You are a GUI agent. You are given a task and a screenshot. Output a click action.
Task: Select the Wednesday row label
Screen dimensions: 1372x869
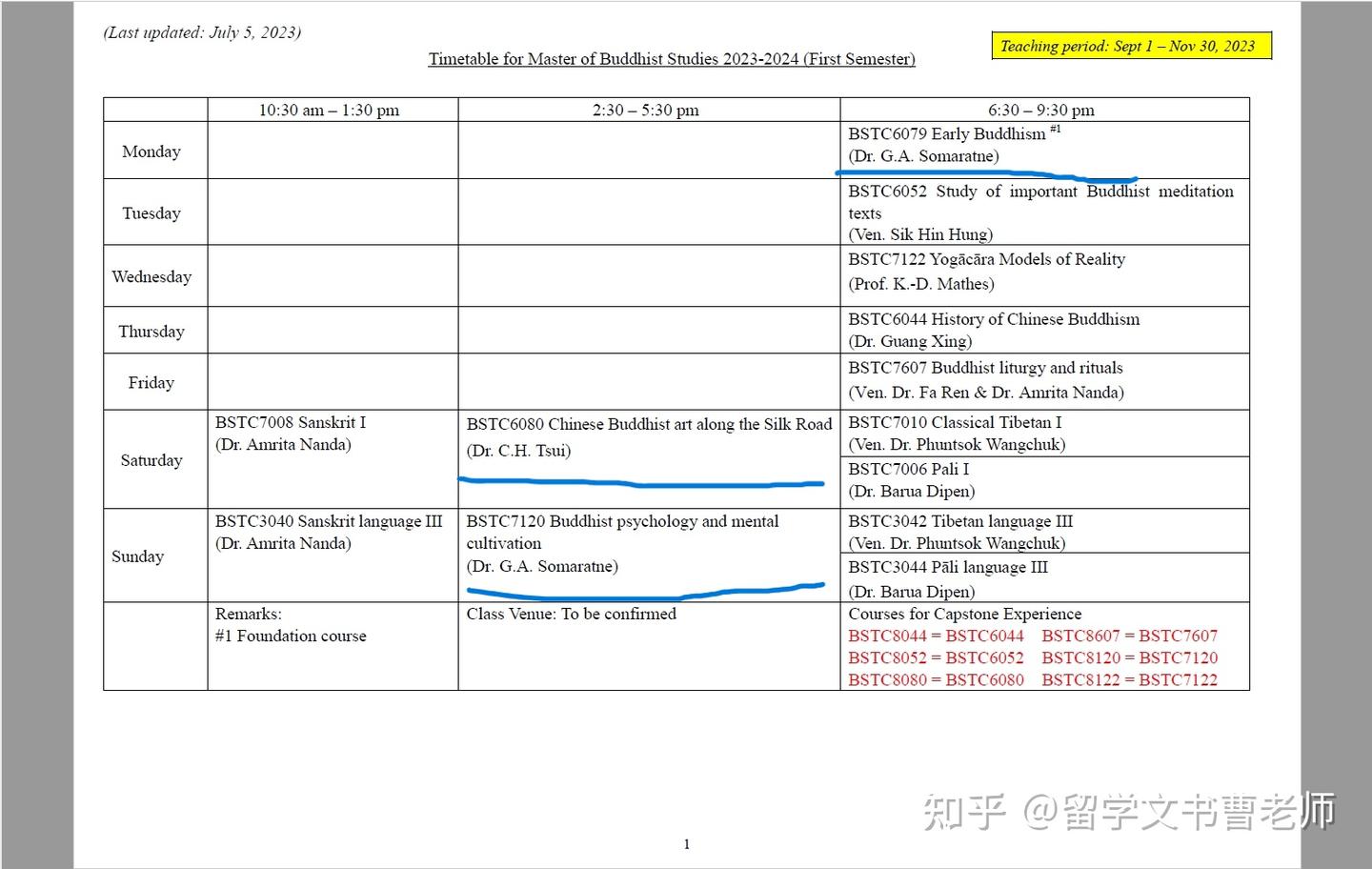[x=151, y=275]
